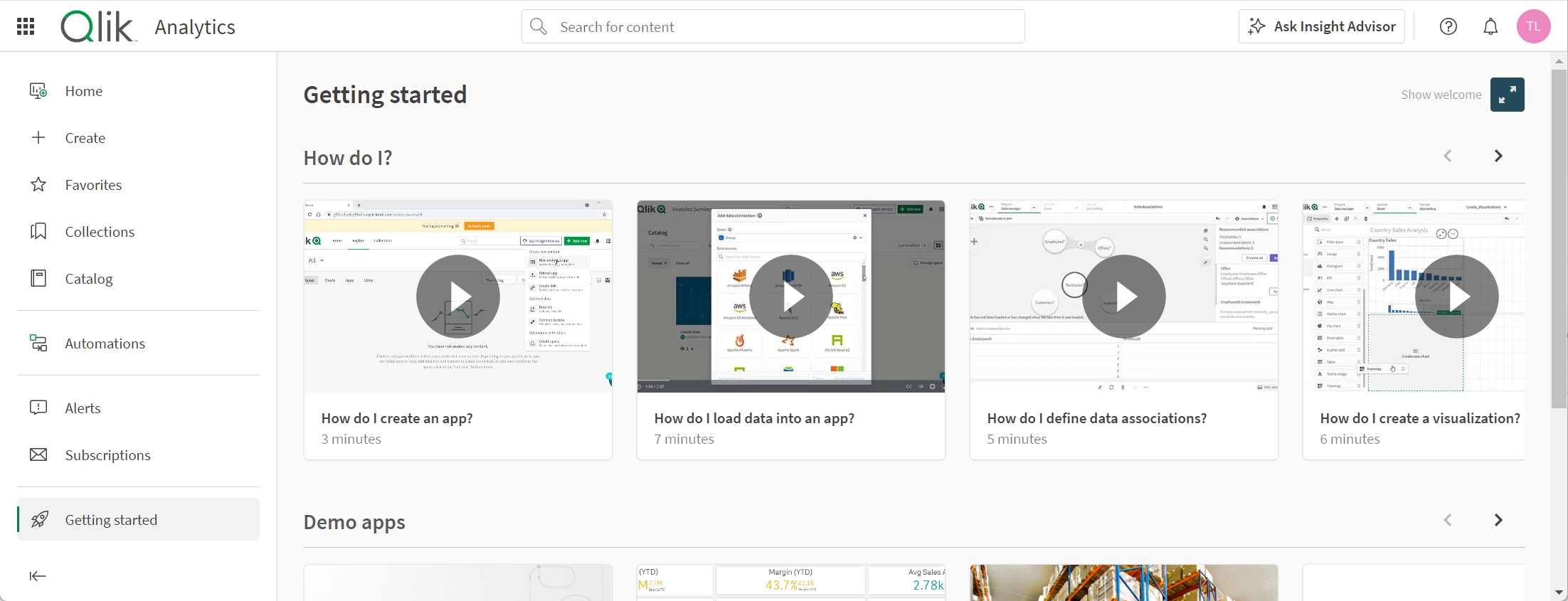The height and width of the screenshot is (601, 1568).
Task: Click the Automations icon
Action: tap(38, 343)
